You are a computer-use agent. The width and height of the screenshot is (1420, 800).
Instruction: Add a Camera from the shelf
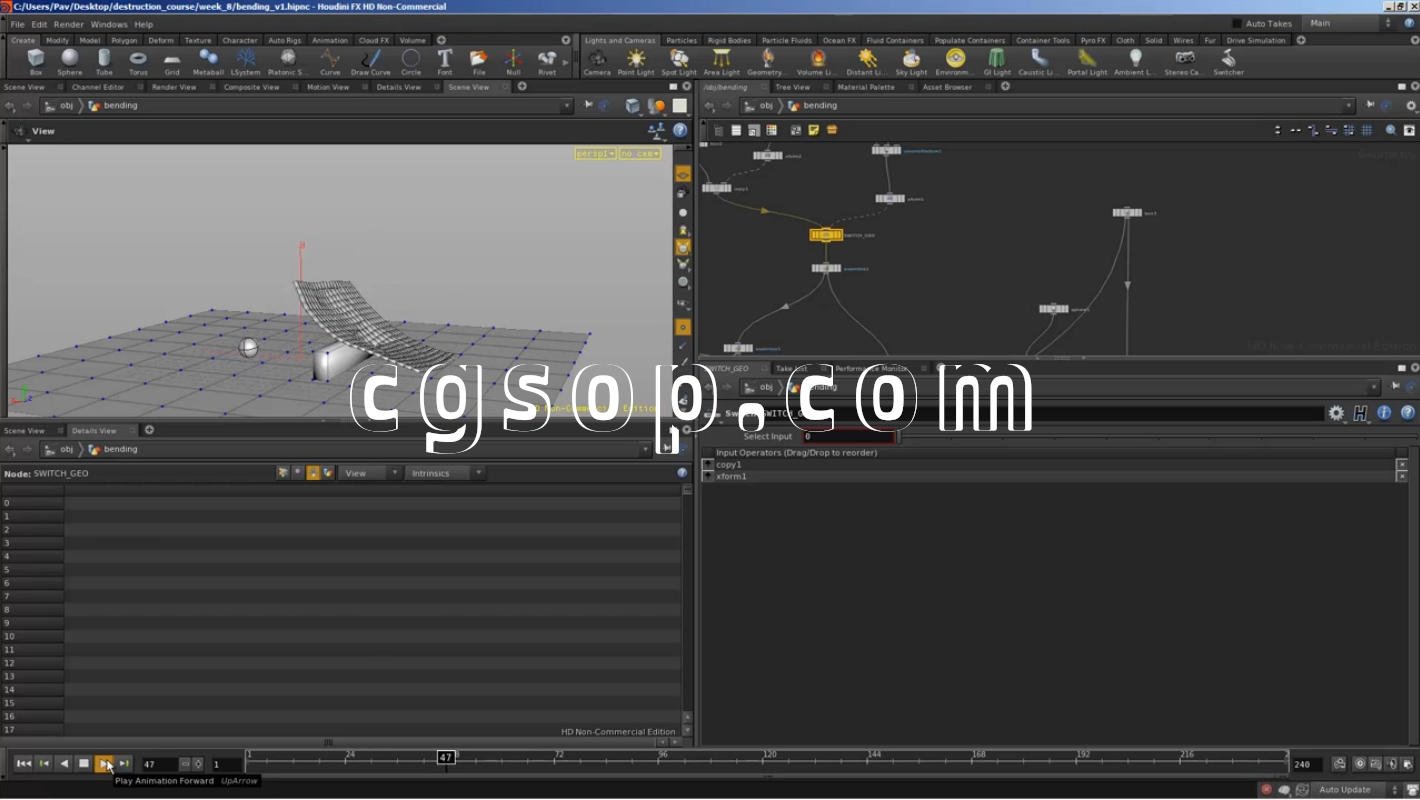click(597, 62)
